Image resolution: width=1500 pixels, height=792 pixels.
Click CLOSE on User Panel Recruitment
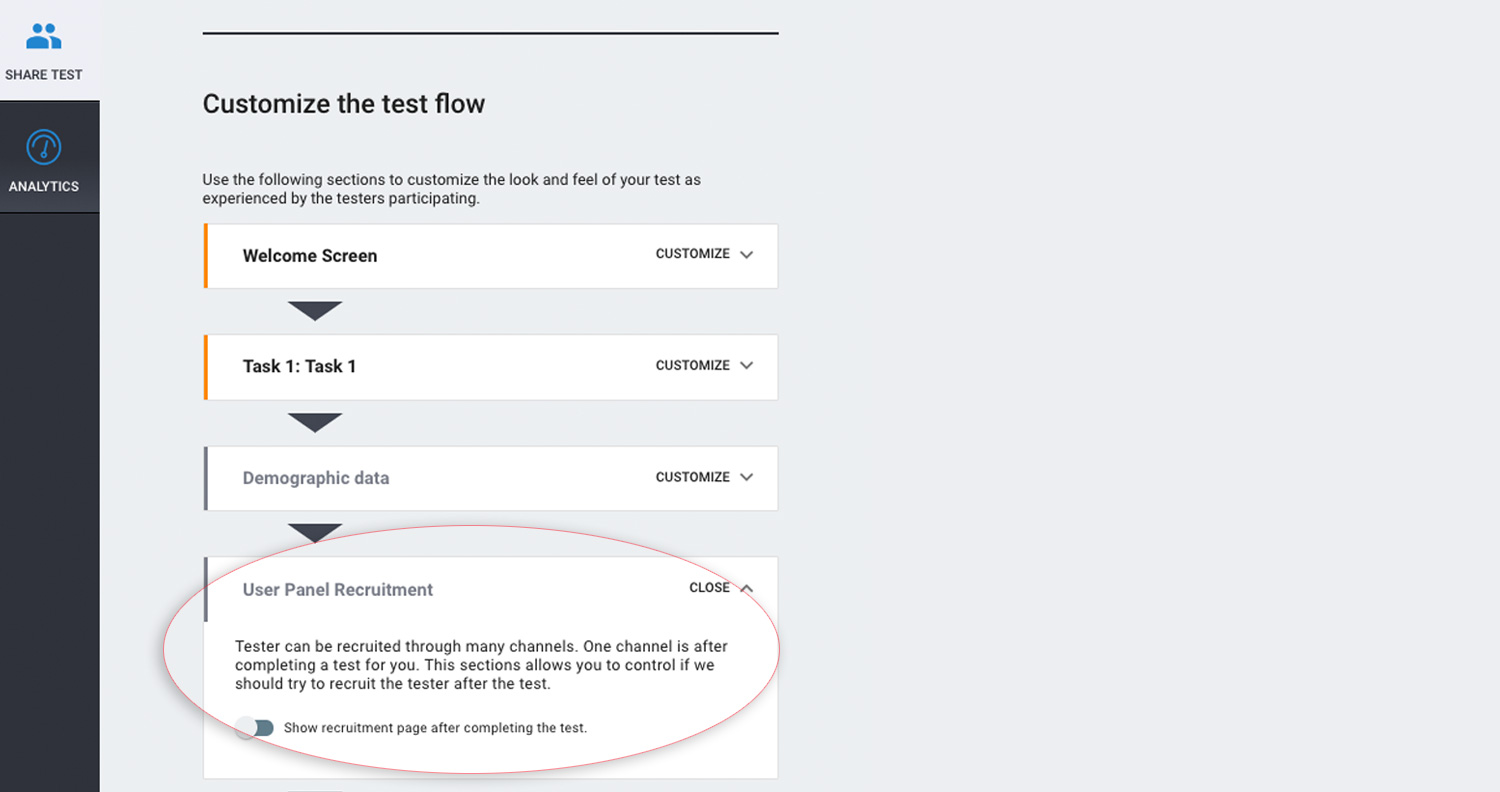710,588
